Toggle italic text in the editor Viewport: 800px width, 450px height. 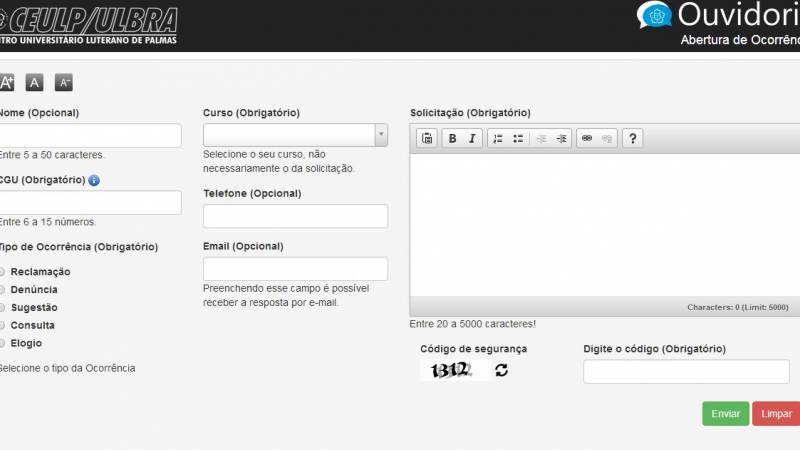(x=472, y=139)
